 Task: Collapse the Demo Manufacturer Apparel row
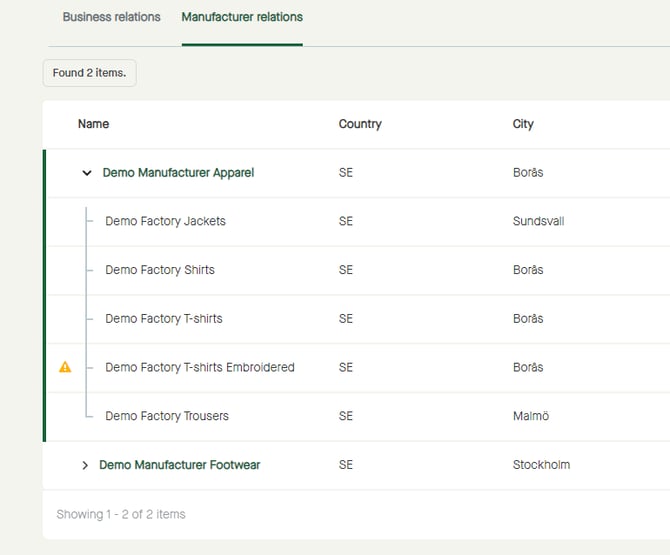[87, 173]
